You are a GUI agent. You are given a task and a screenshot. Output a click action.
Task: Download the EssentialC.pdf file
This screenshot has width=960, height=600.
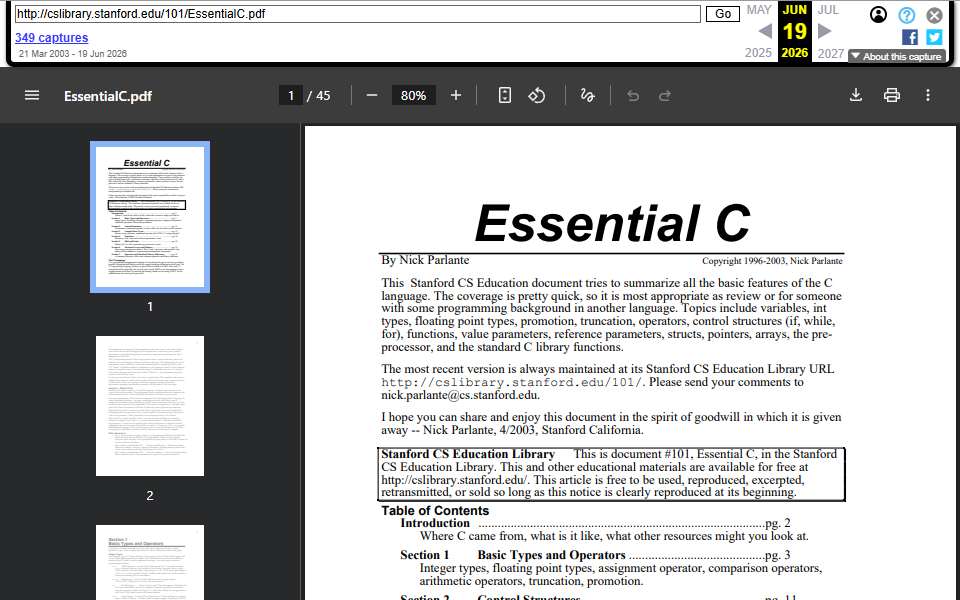coord(856,95)
